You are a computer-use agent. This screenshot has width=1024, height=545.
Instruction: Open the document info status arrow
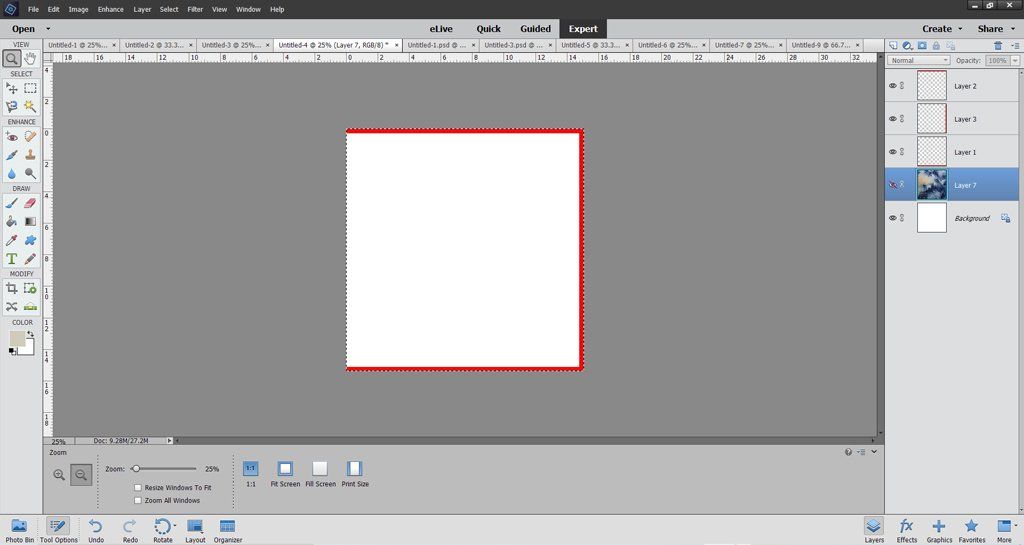[x=169, y=441]
